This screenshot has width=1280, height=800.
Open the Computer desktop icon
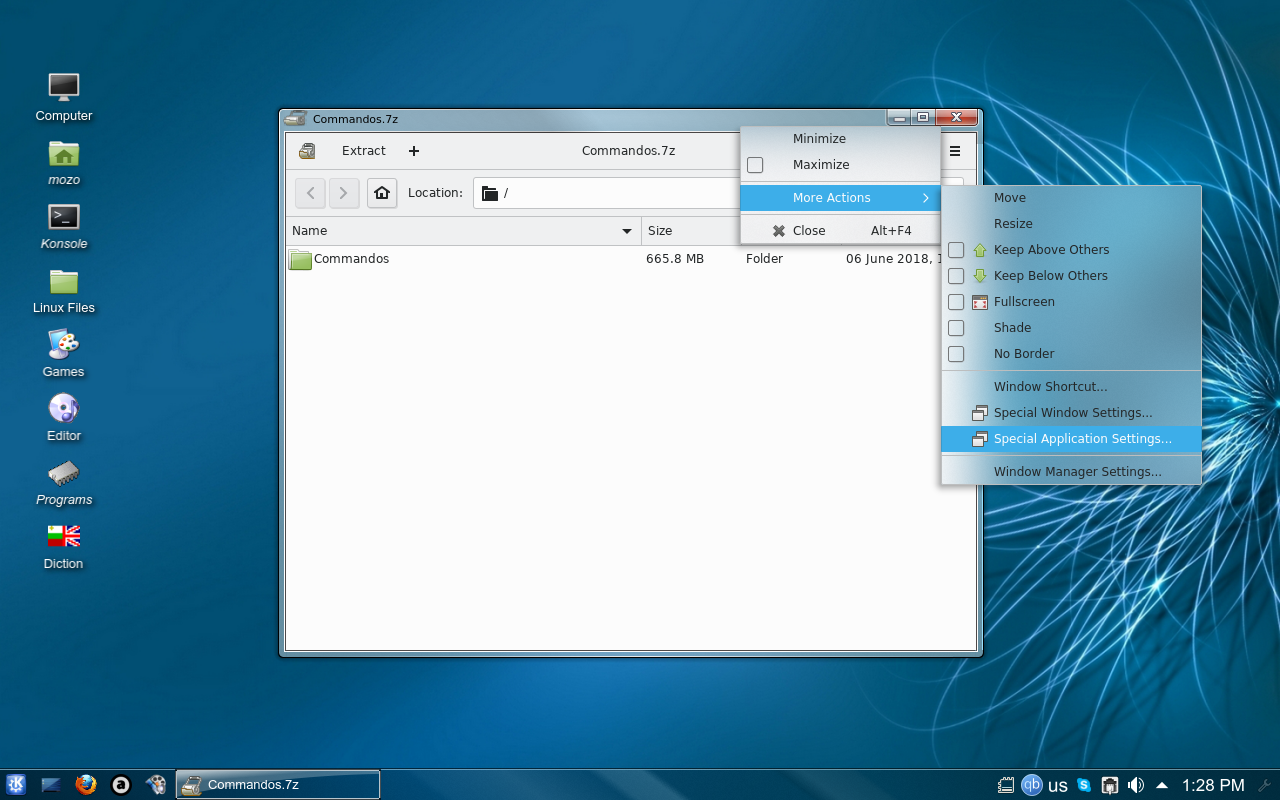64,88
